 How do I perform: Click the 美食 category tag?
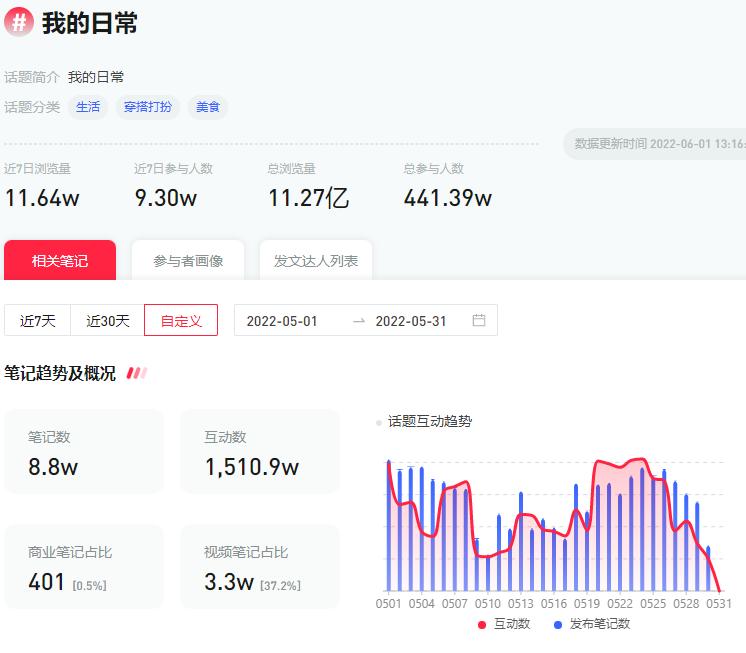[x=208, y=107]
